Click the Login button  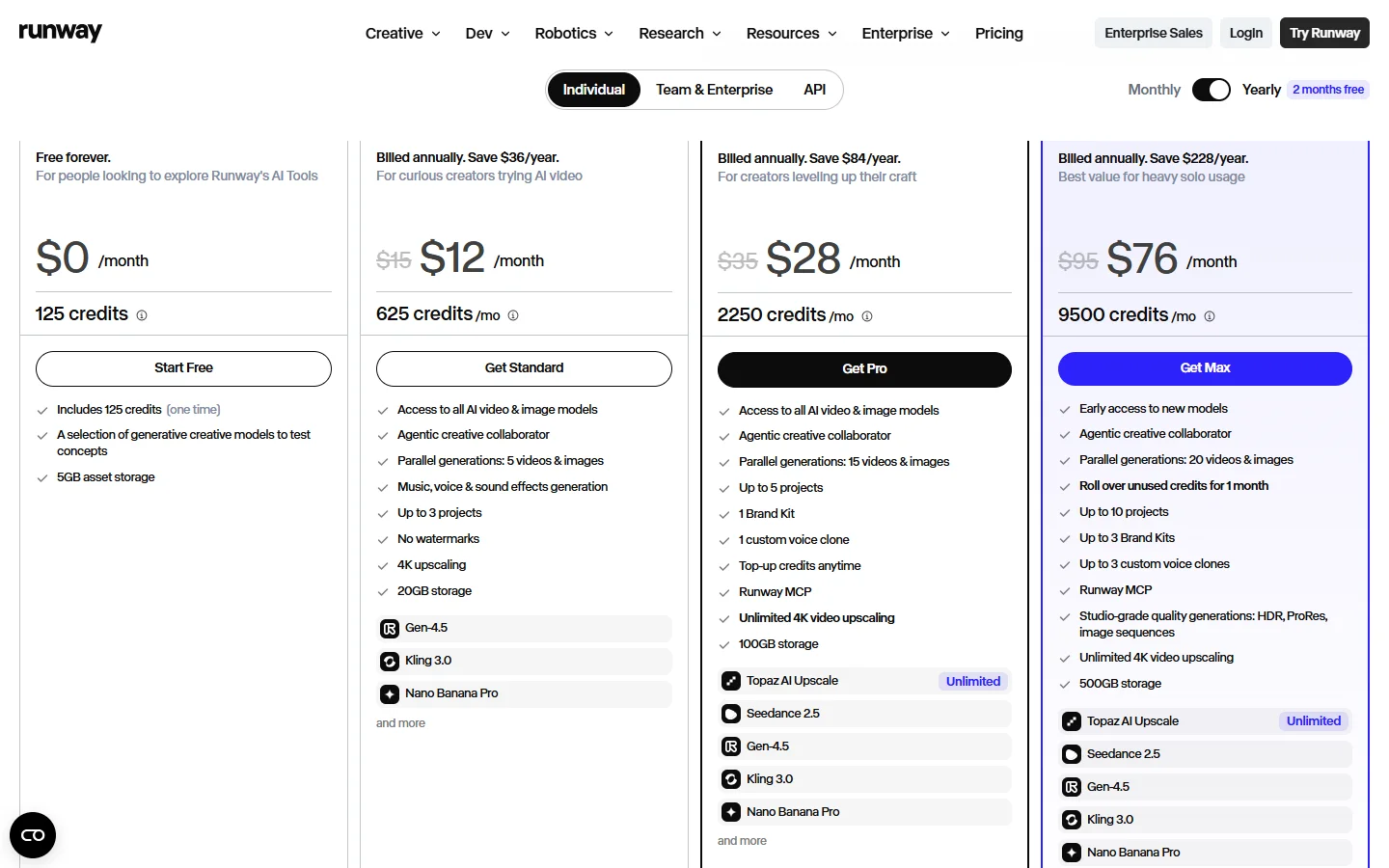(x=1246, y=33)
